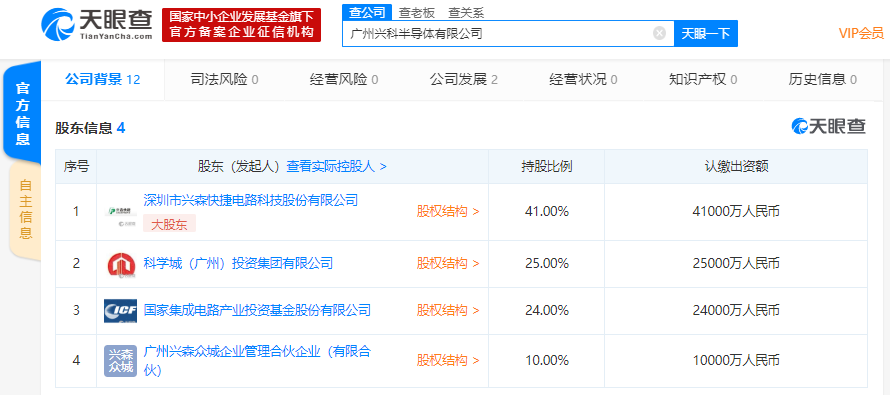
Task: Expand 股权结构 for 深圳市兴森快捷 row
Action: [448, 212]
